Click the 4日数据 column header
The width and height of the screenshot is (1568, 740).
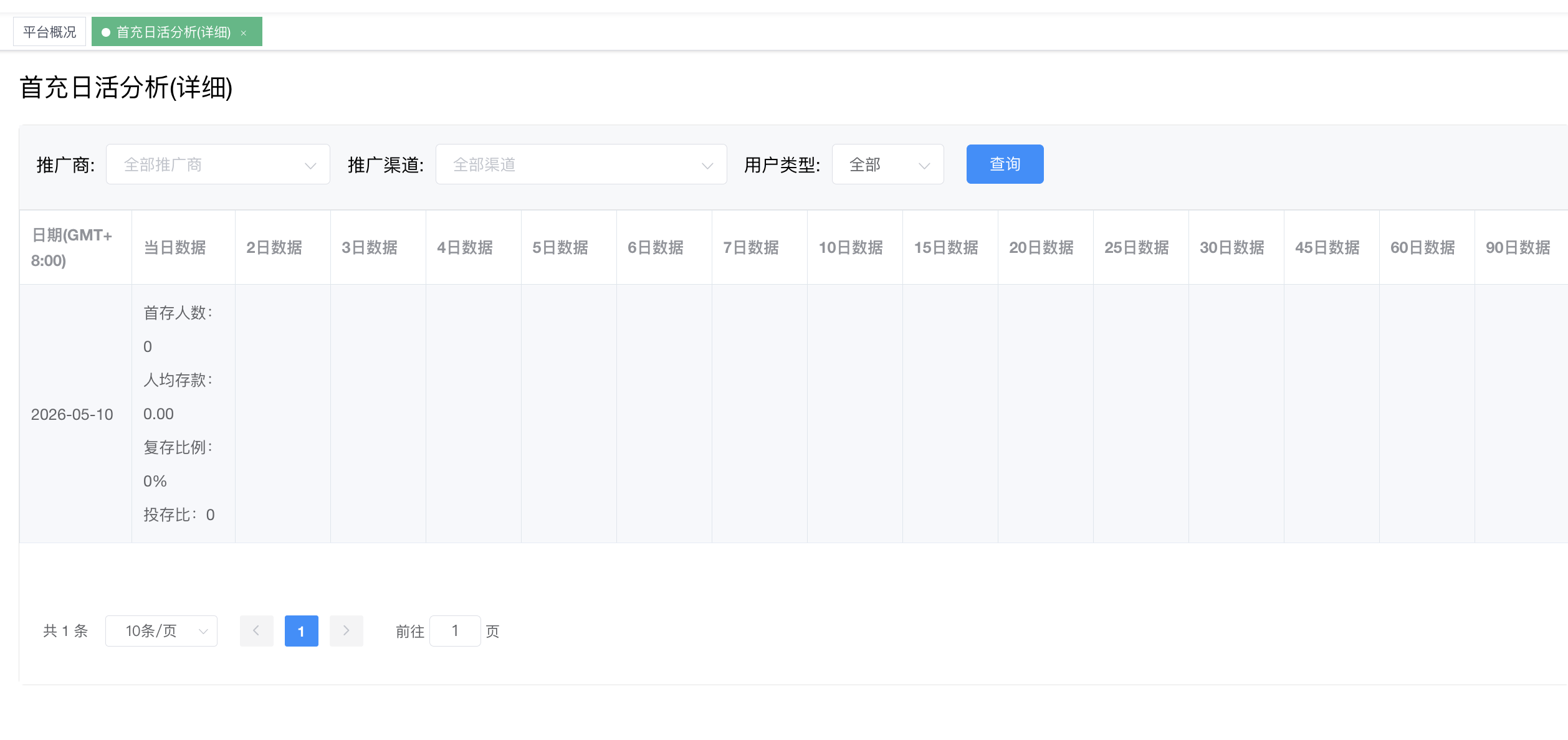tap(474, 248)
